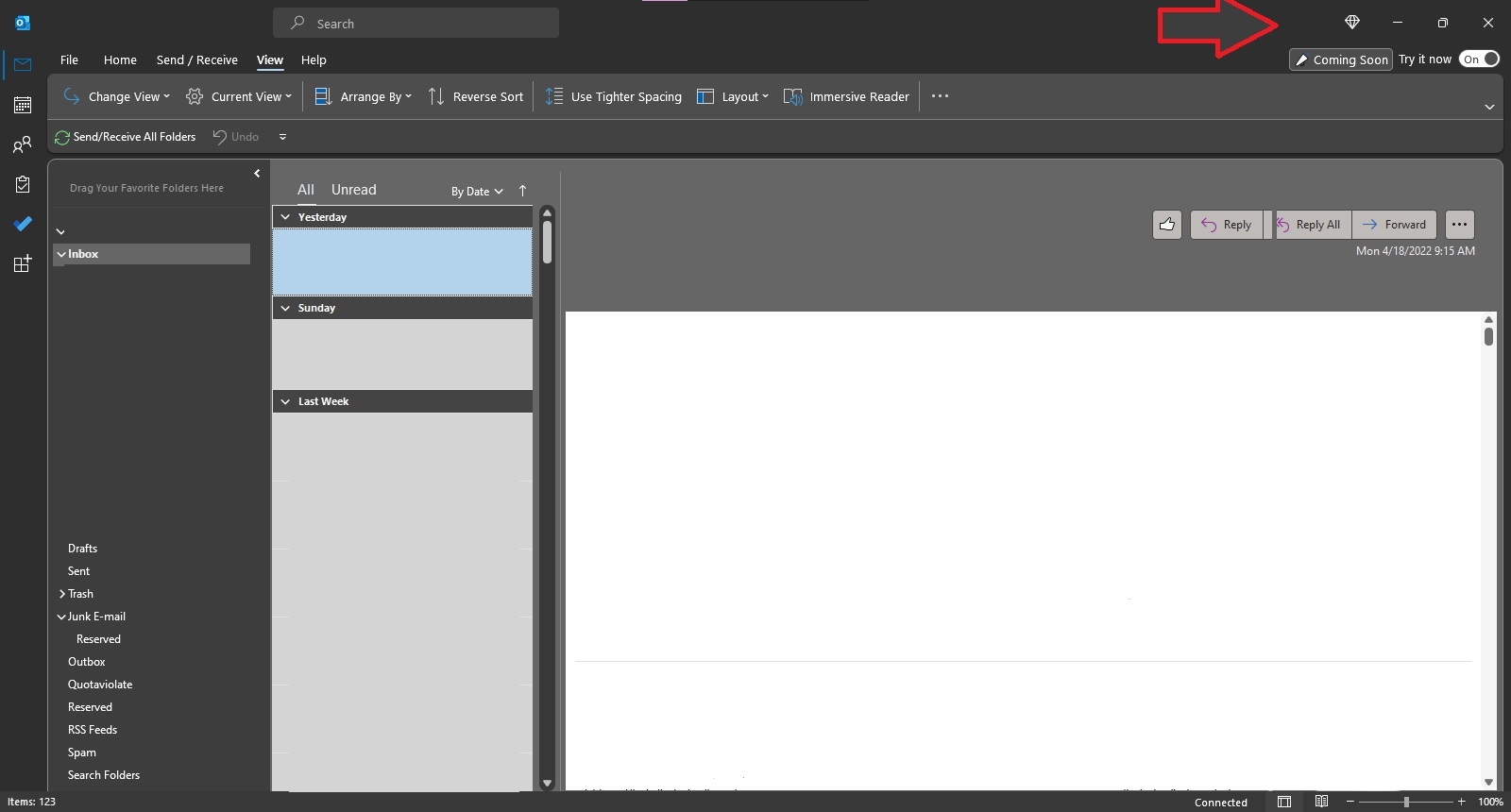
Task: Collapse the Sunday message group
Action: pyautogui.click(x=285, y=308)
